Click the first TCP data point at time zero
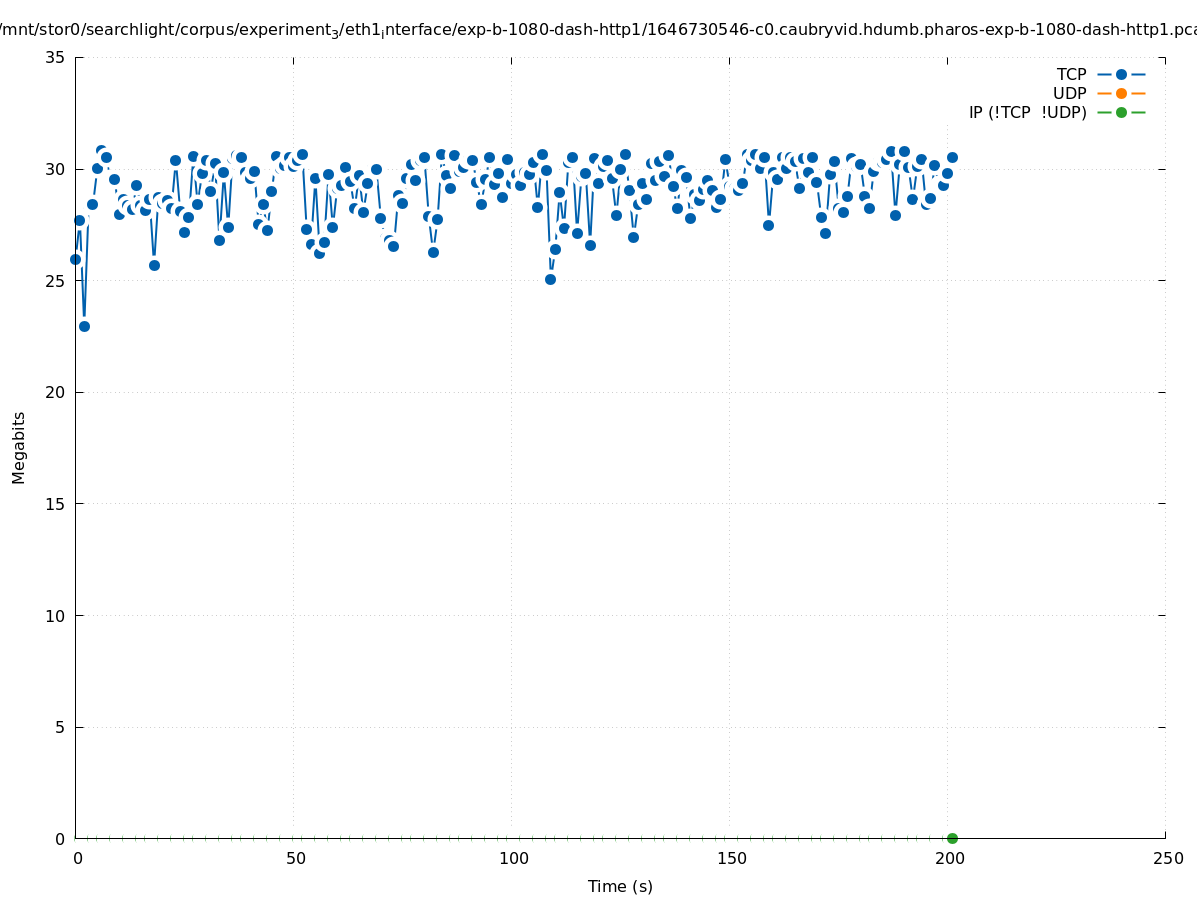1197x900 pixels. pyautogui.click(x=75, y=259)
